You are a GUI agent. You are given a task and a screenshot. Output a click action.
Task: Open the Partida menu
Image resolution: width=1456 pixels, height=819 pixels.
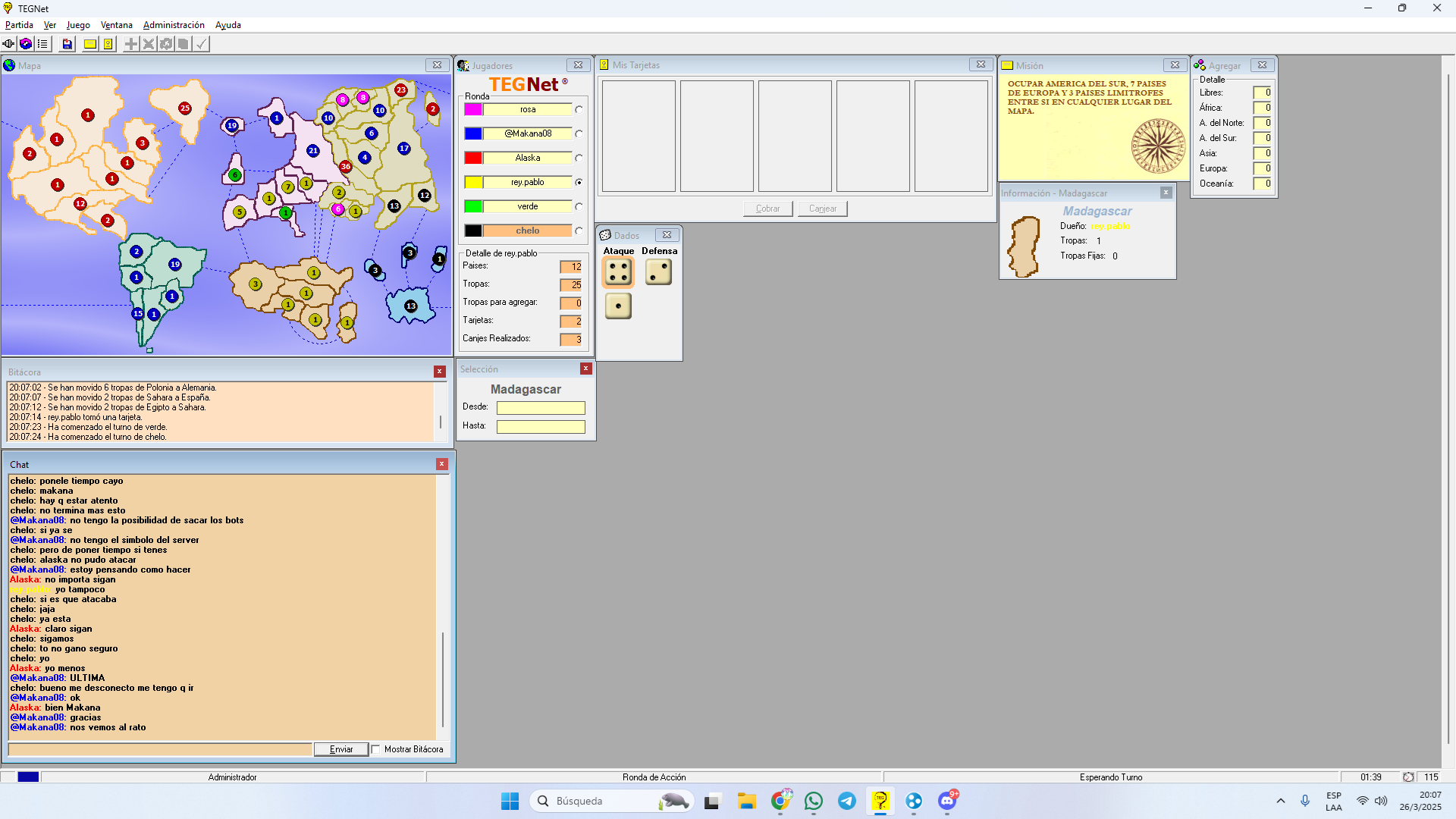coord(19,25)
